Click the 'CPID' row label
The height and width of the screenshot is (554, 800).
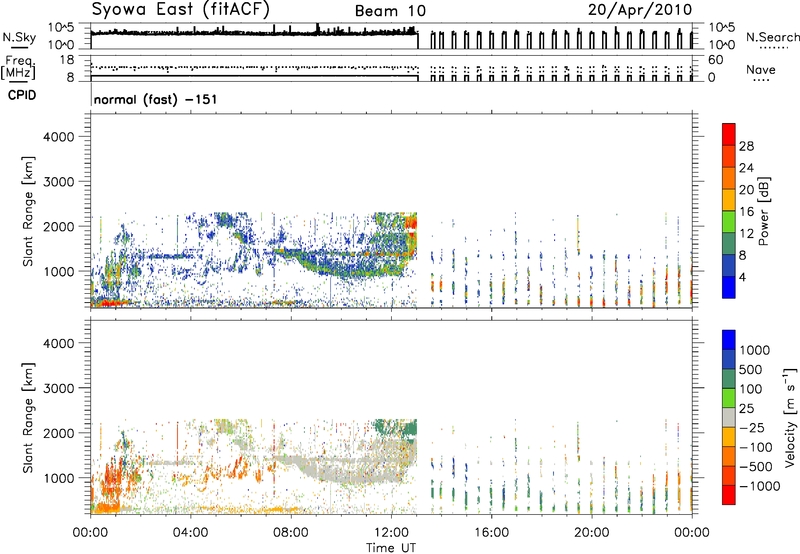pyautogui.click(x=22, y=95)
